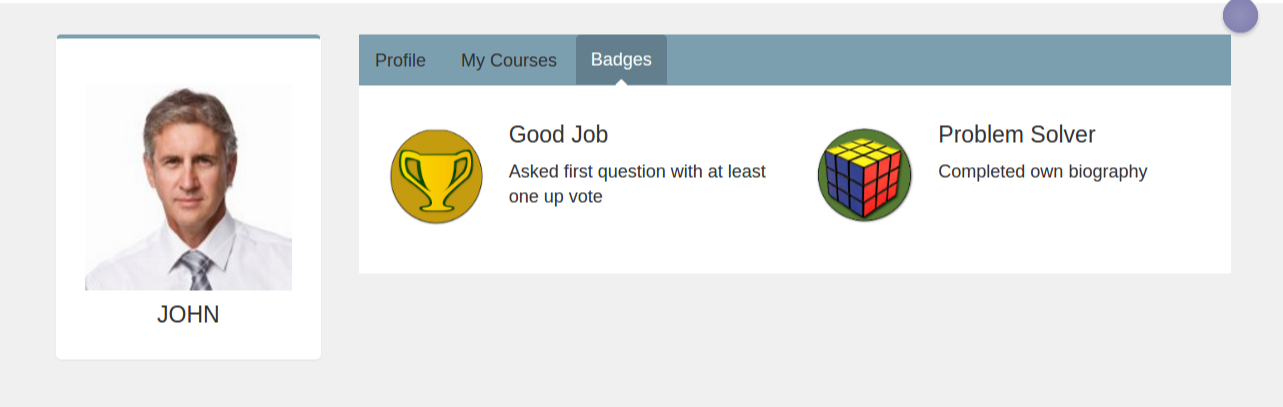The image size is (1283, 407).
Task: Click the Rubik's cube badge icon
Action: 864,176
